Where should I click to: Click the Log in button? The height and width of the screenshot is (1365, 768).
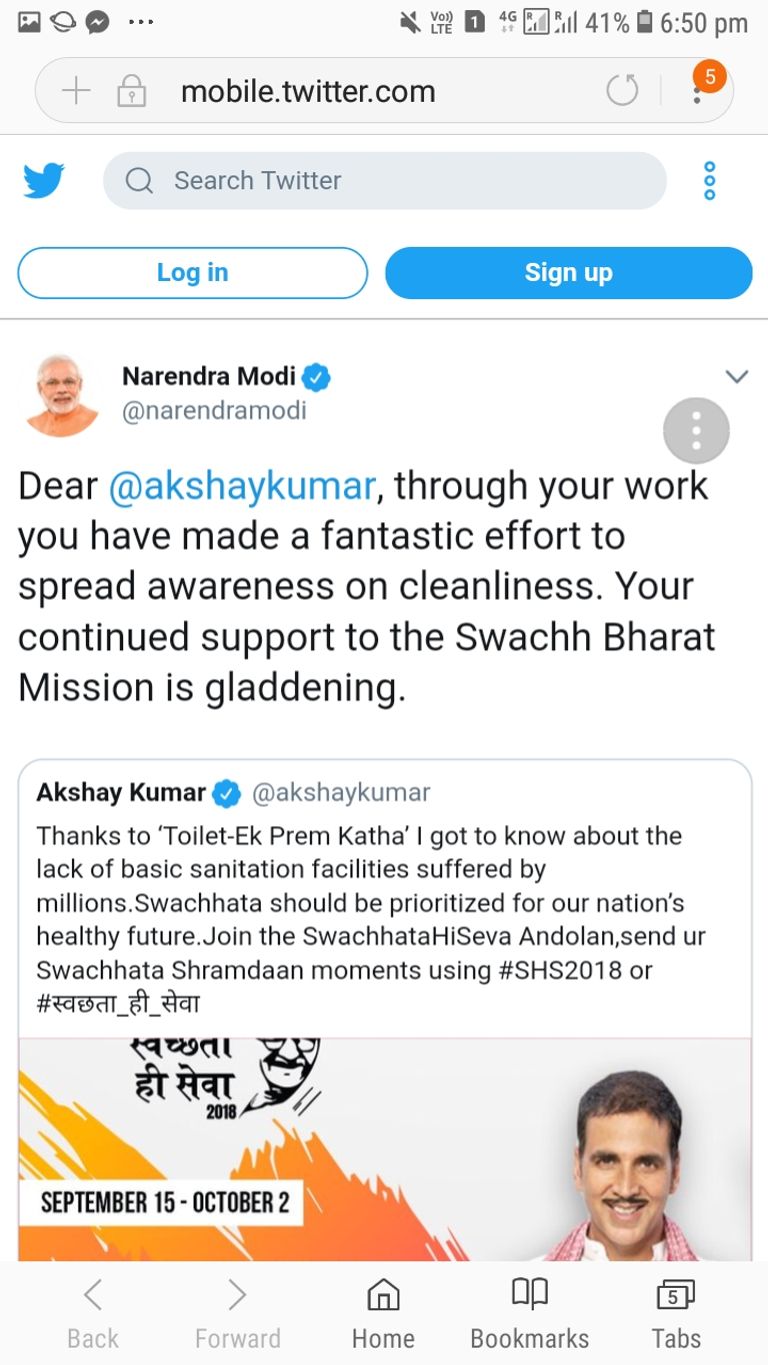pyautogui.click(x=193, y=273)
